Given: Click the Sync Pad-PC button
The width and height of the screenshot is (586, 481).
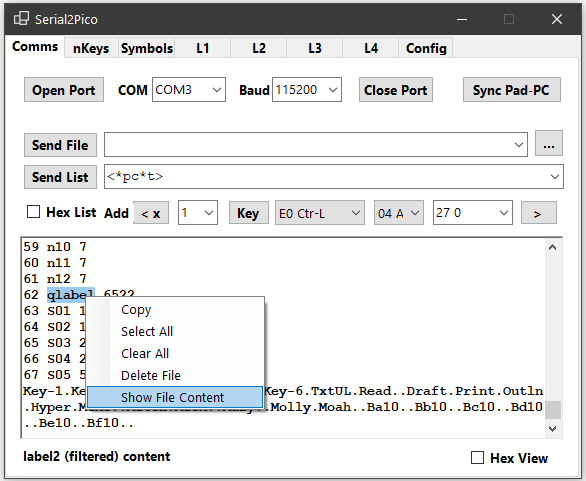Looking at the screenshot, I should coord(512,90).
